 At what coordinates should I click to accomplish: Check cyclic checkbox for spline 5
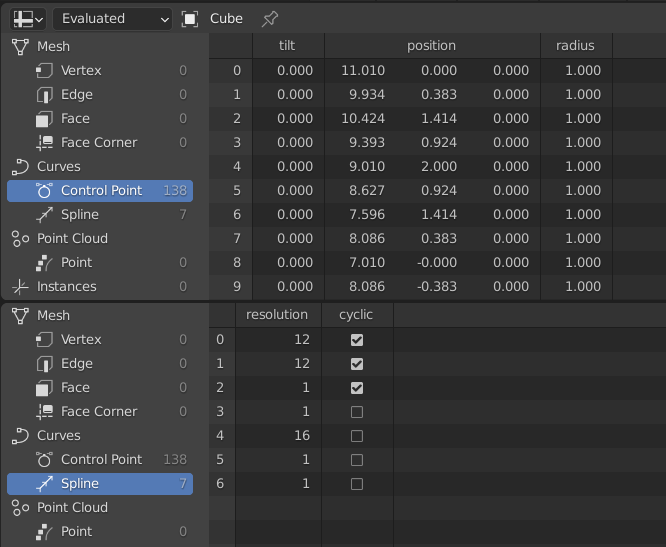click(357, 460)
